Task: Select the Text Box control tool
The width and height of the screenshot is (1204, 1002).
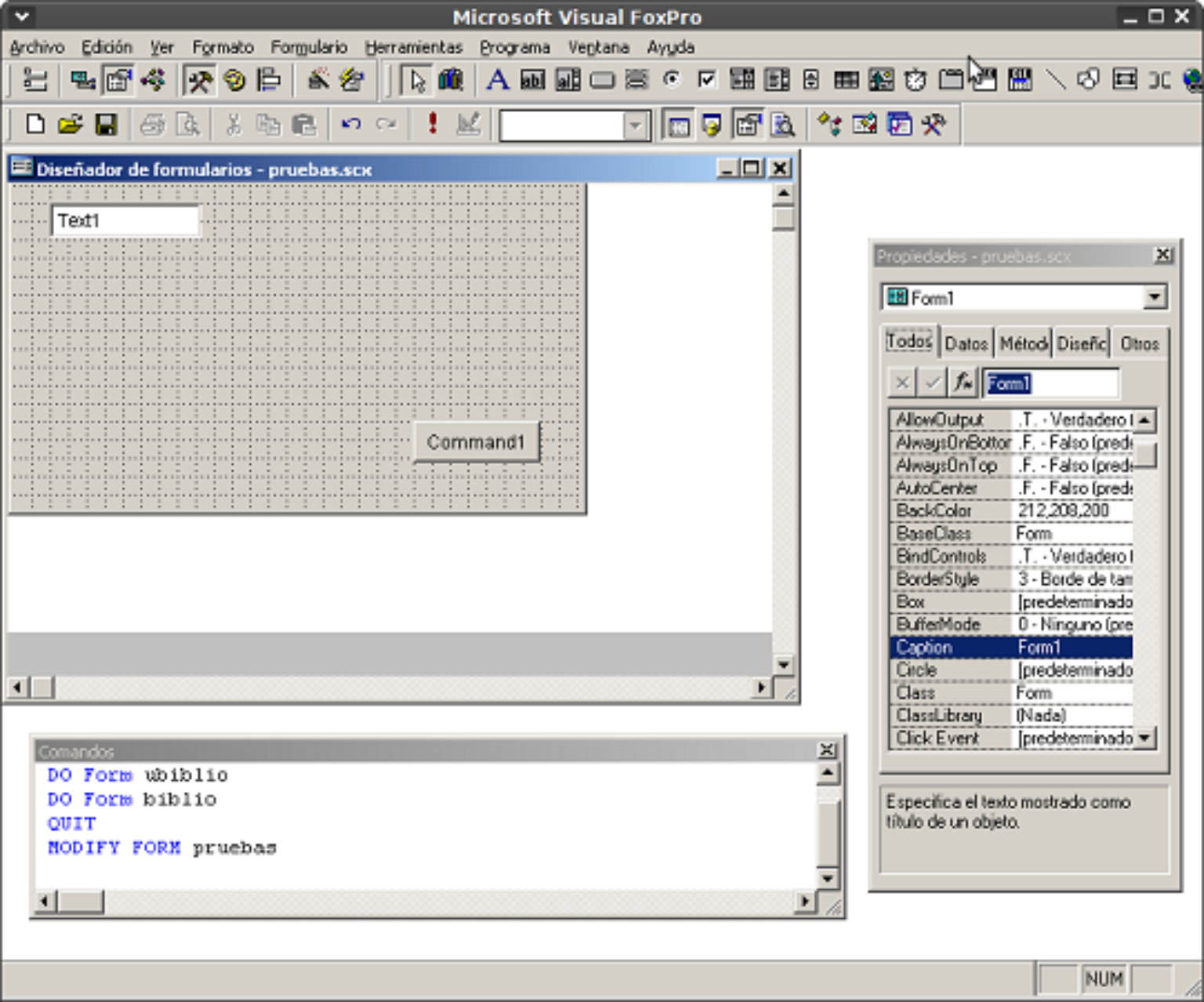Action: (x=532, y=79)
